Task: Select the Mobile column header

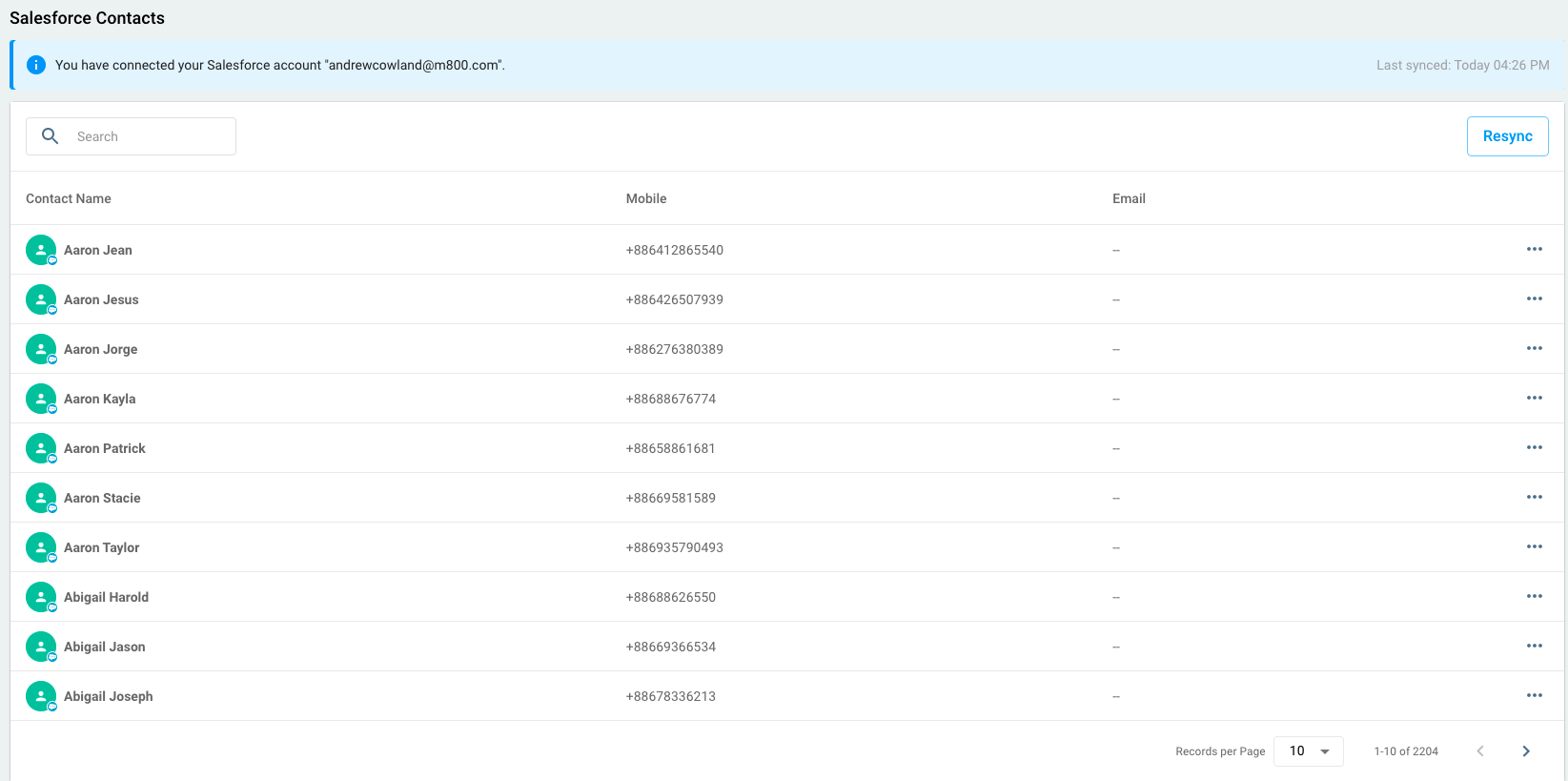Action: 646,198
